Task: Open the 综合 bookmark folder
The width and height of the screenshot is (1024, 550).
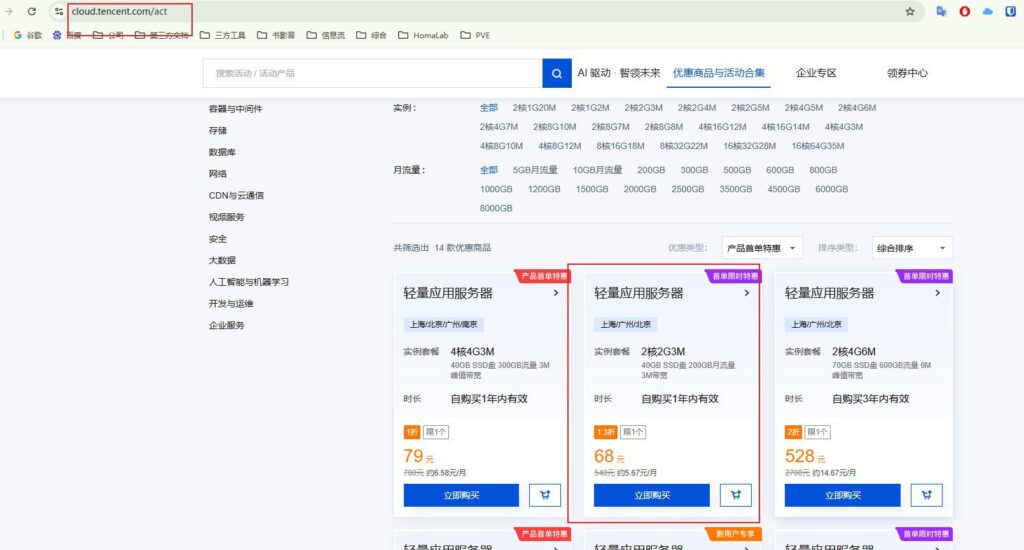Action: 372,35
